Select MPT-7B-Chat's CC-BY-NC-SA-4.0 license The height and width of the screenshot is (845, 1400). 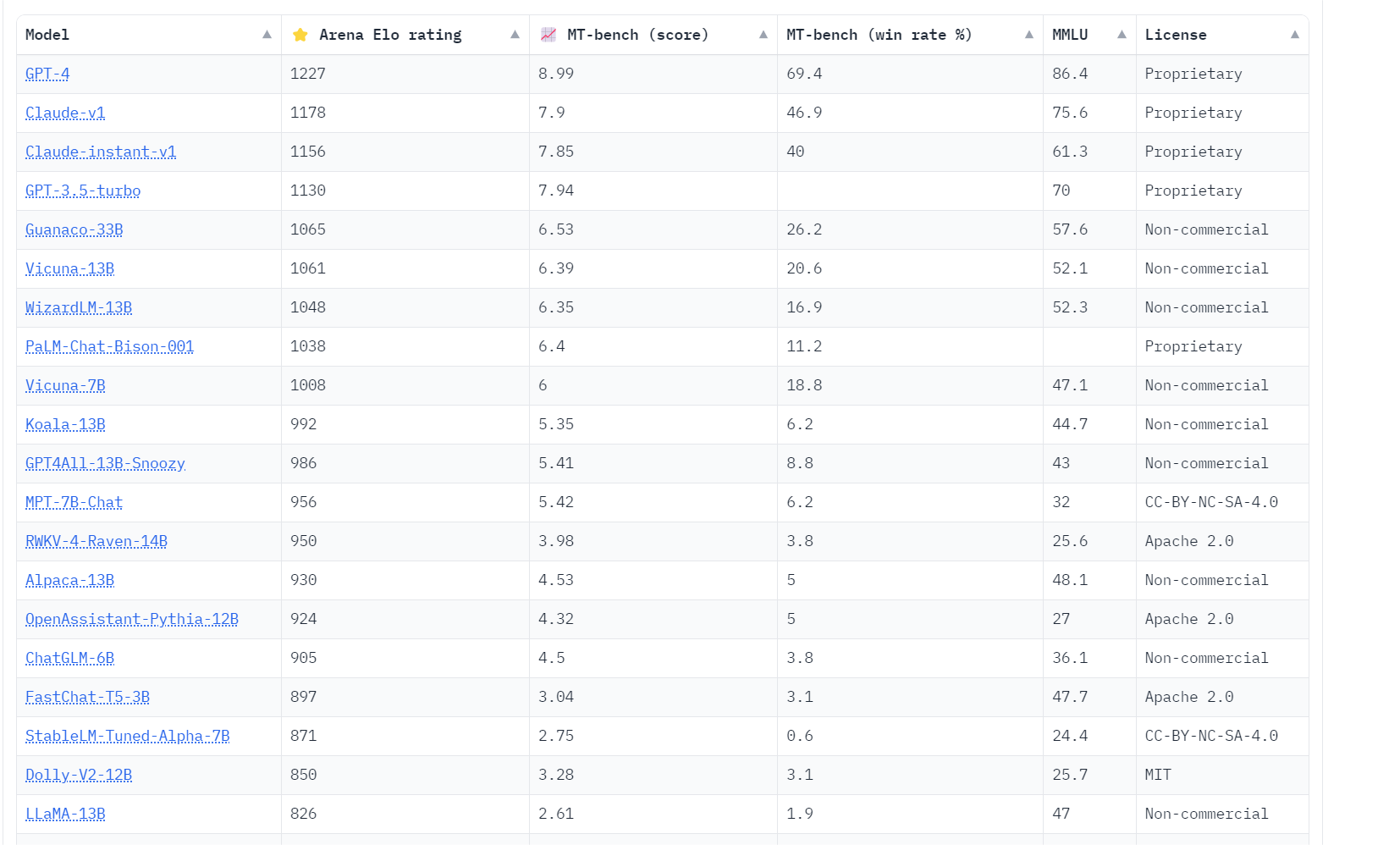(1211, 502)
